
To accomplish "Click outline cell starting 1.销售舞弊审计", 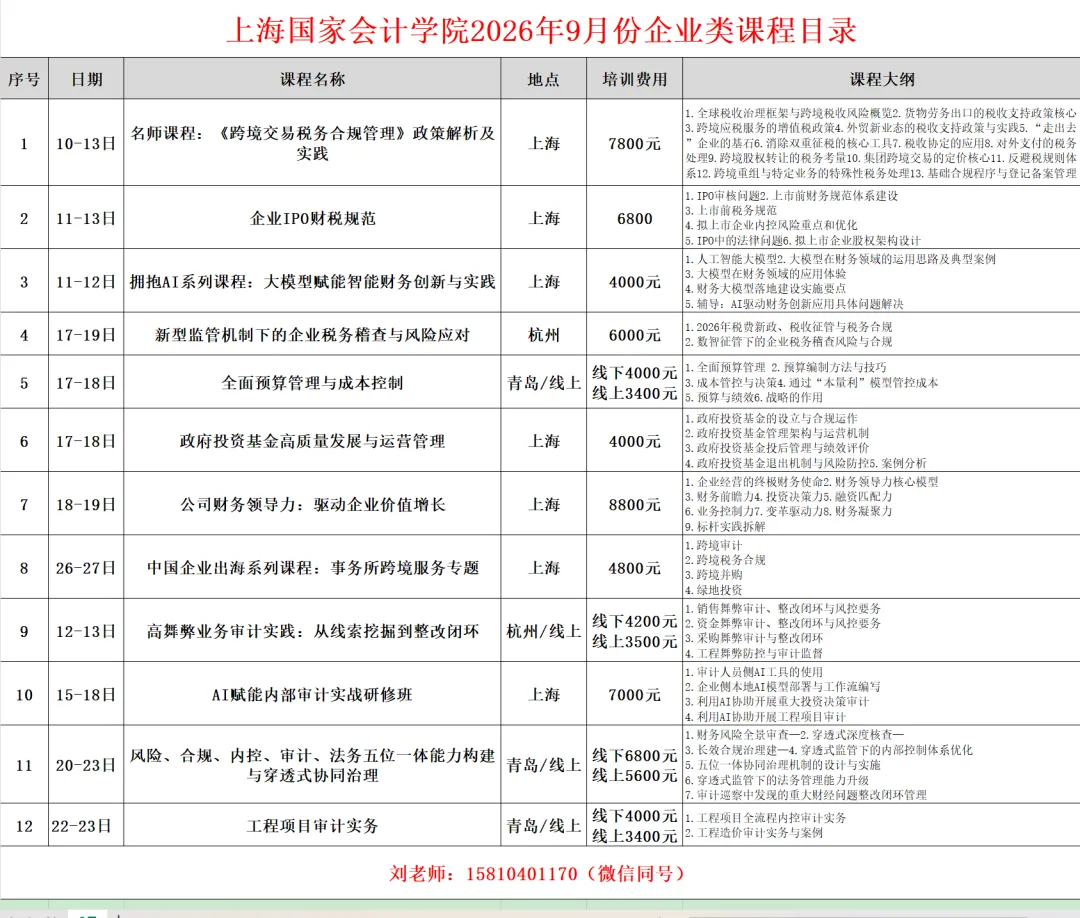I will [882, 630].
